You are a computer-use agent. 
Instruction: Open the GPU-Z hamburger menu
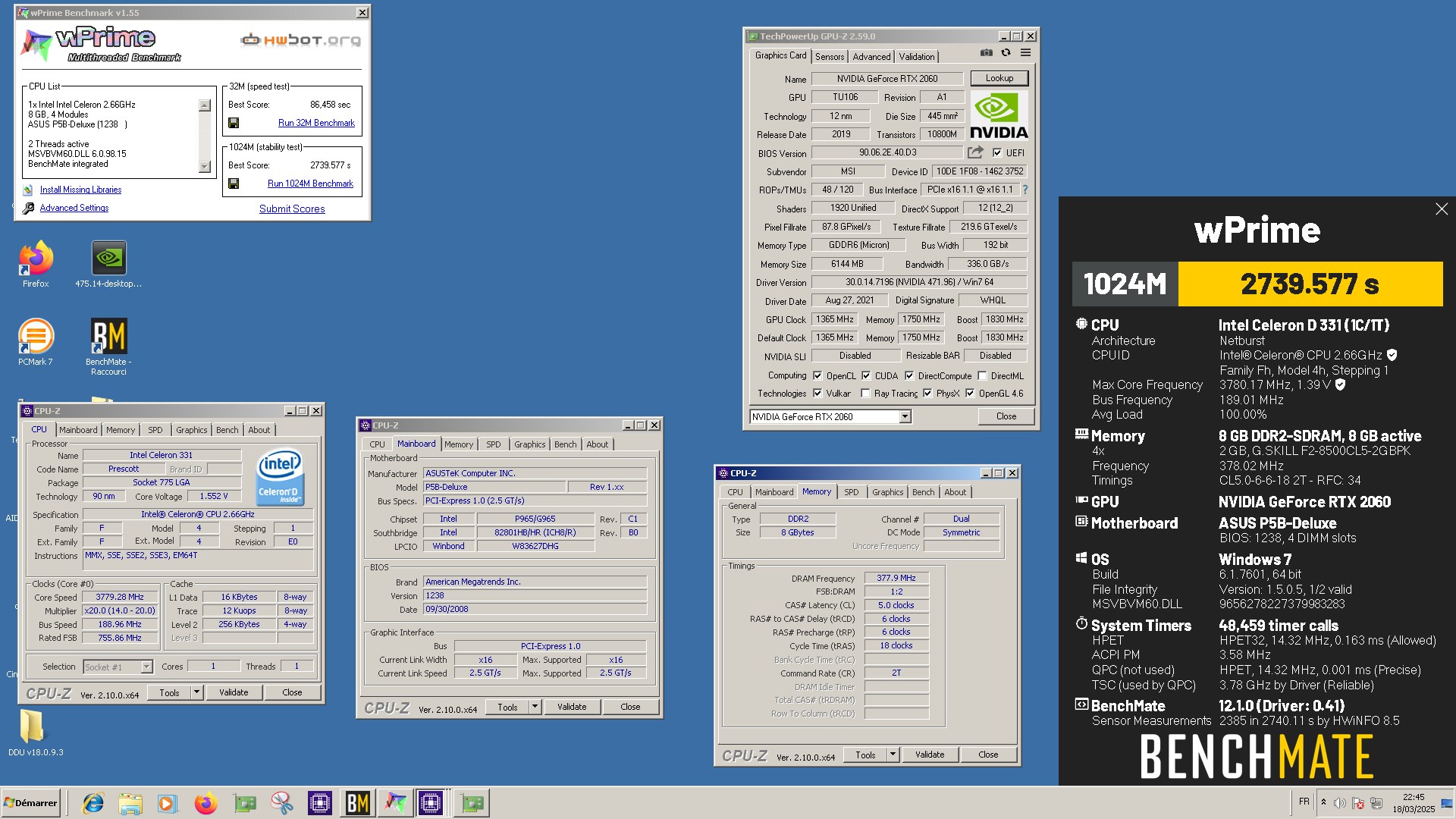click(x=1025, y=53)
